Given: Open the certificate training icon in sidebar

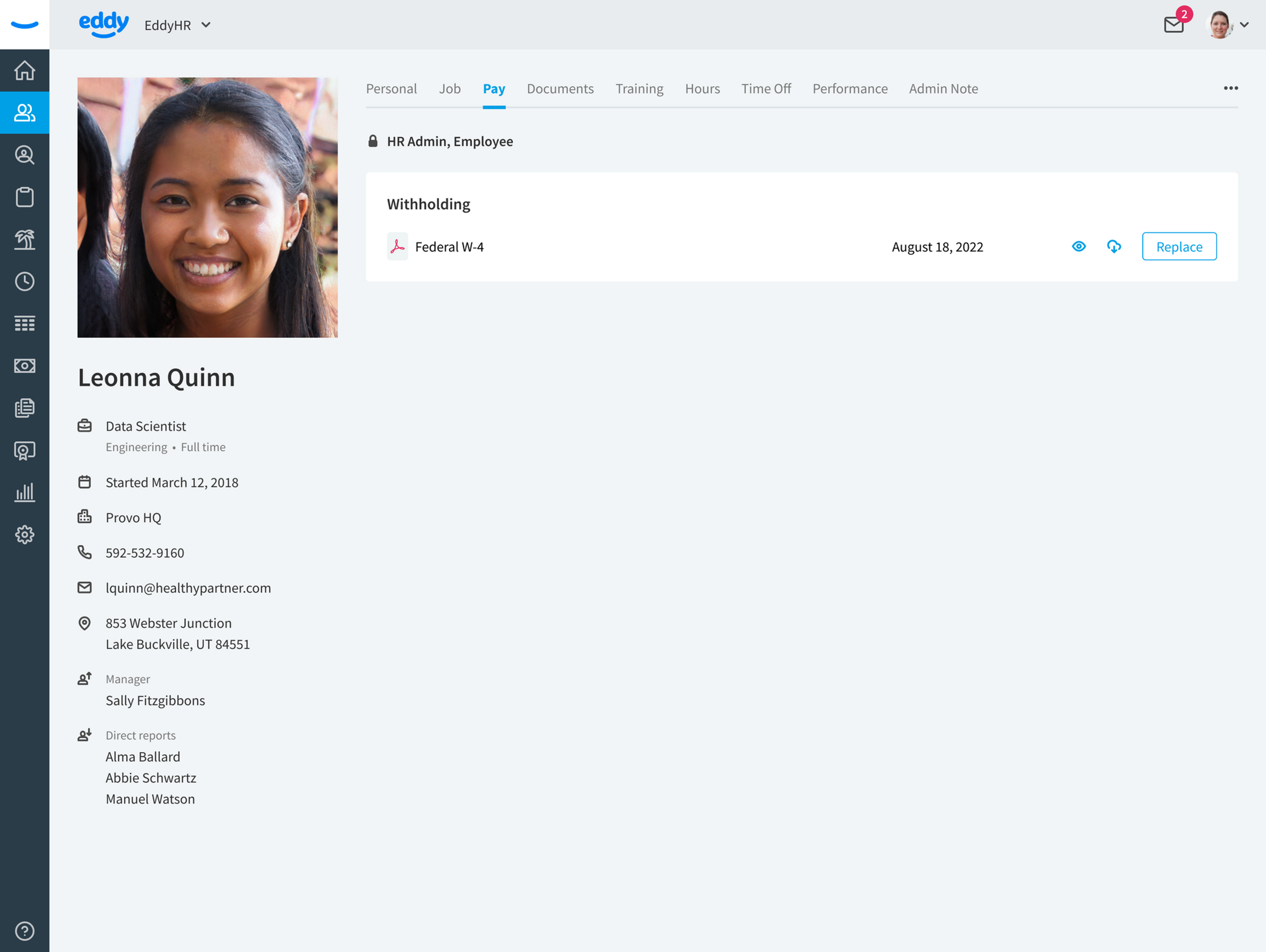Looking at the screenshot, I should (x=25, y=450).
